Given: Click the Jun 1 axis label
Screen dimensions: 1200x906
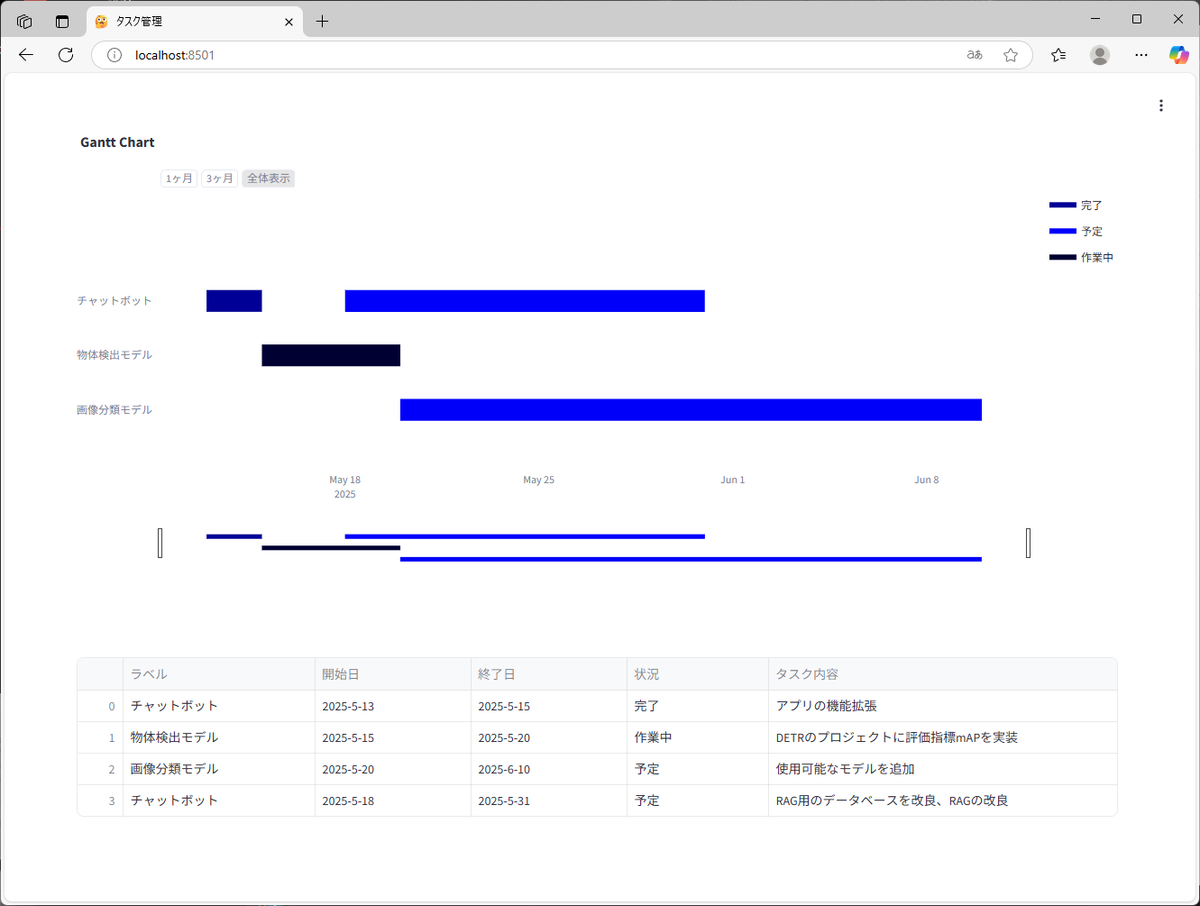Looking at the screenshot, I should coord(733,480).
